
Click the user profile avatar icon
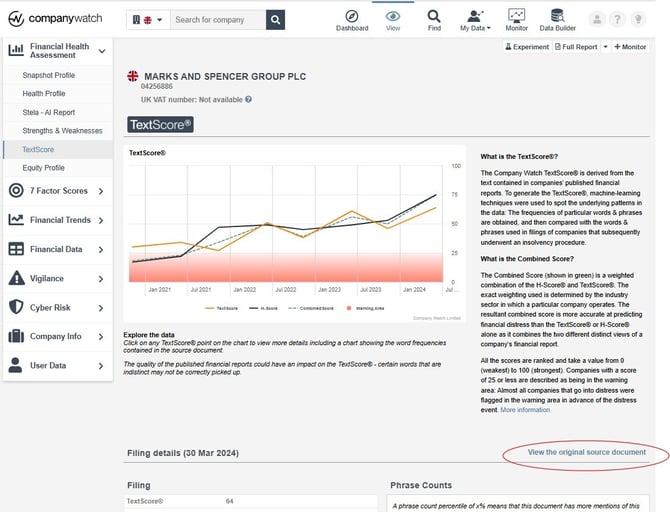coord(597,19)
